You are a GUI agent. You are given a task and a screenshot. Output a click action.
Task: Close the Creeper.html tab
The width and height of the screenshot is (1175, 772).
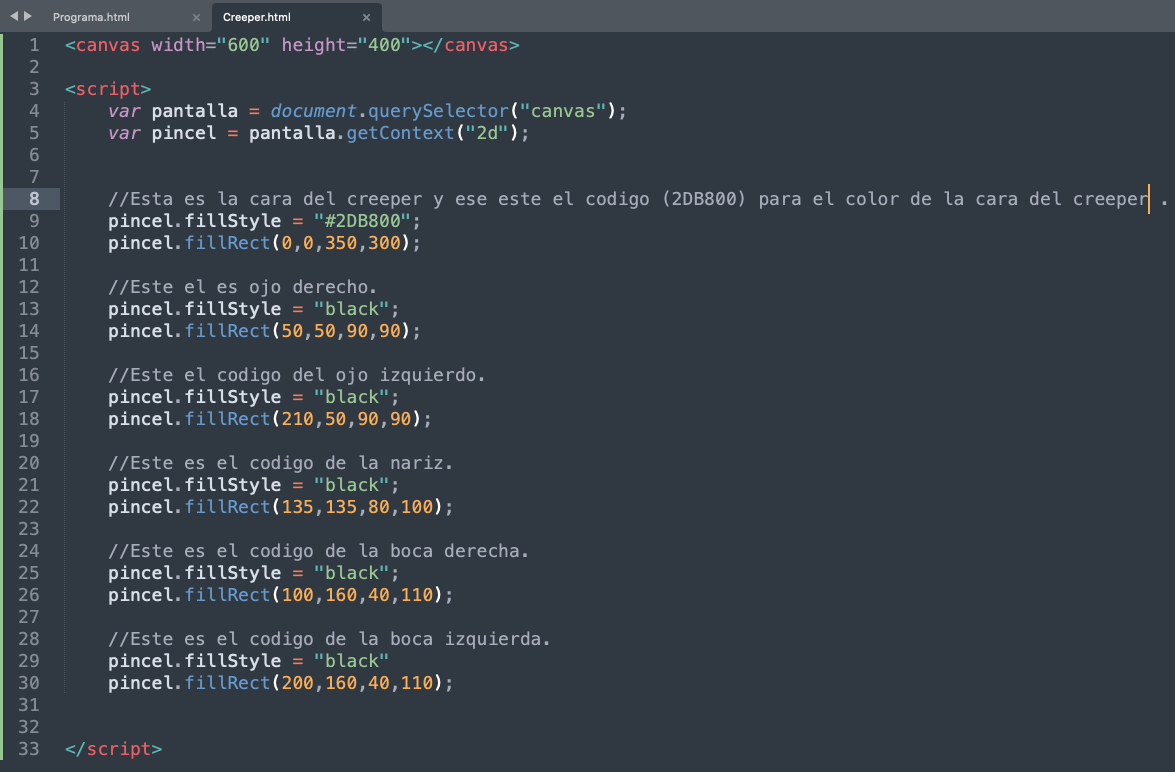tap(366, 17)
